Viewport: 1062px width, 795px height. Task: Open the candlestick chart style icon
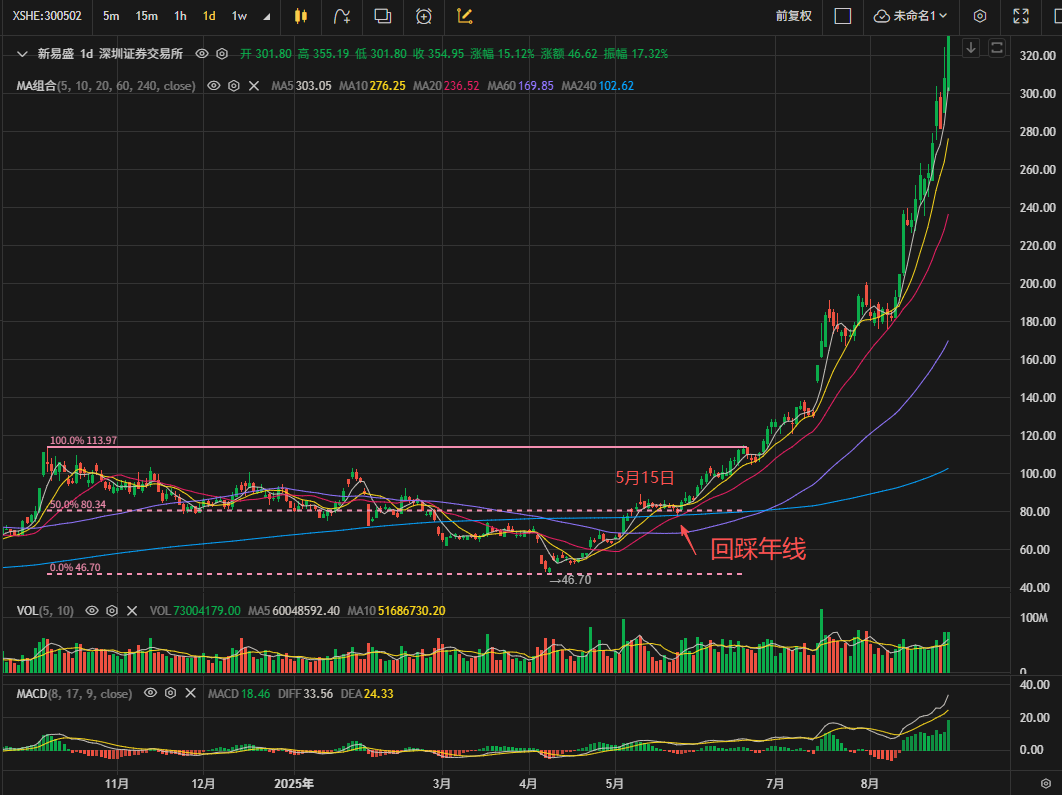coord(301,16)
